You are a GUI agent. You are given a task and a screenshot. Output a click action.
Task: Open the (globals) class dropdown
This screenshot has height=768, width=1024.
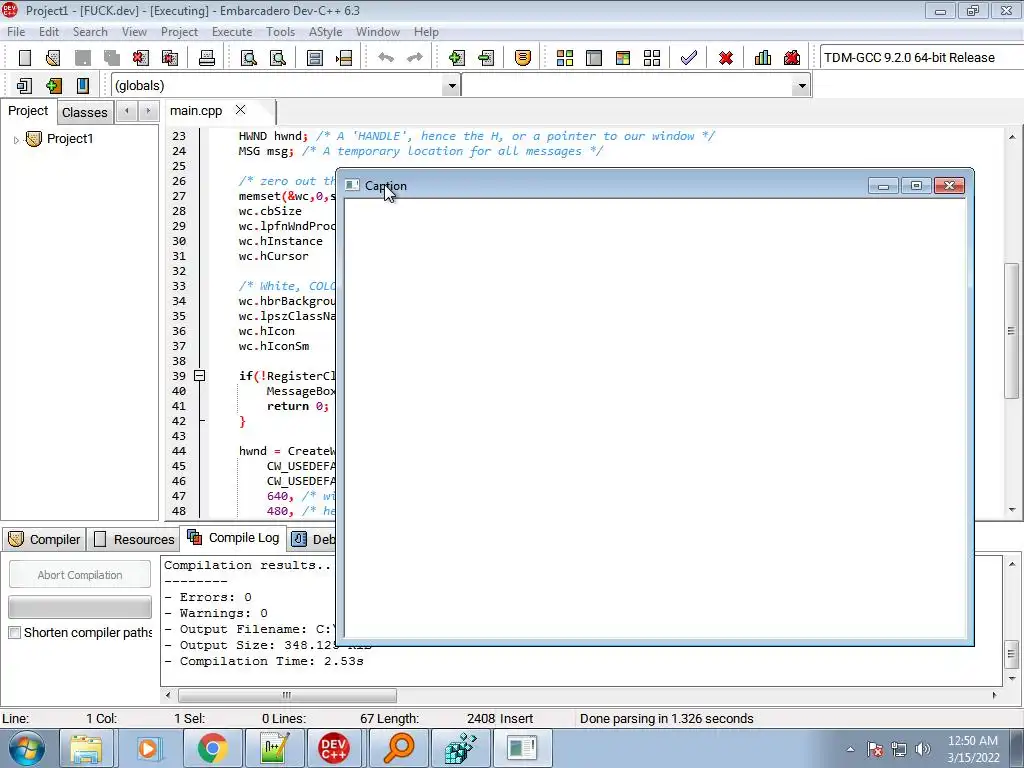pos(451,86)
